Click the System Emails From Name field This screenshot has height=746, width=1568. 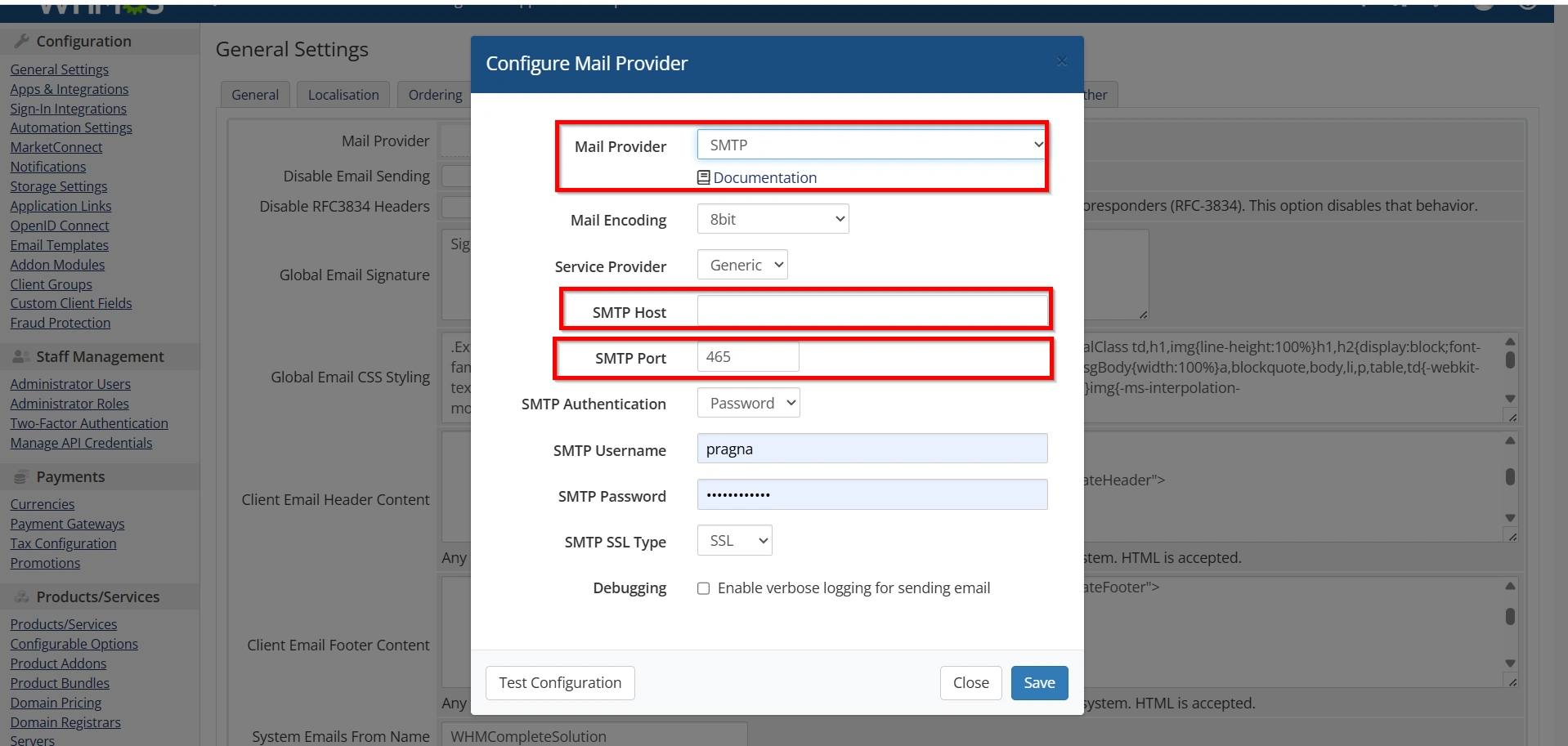coord(594,735)
